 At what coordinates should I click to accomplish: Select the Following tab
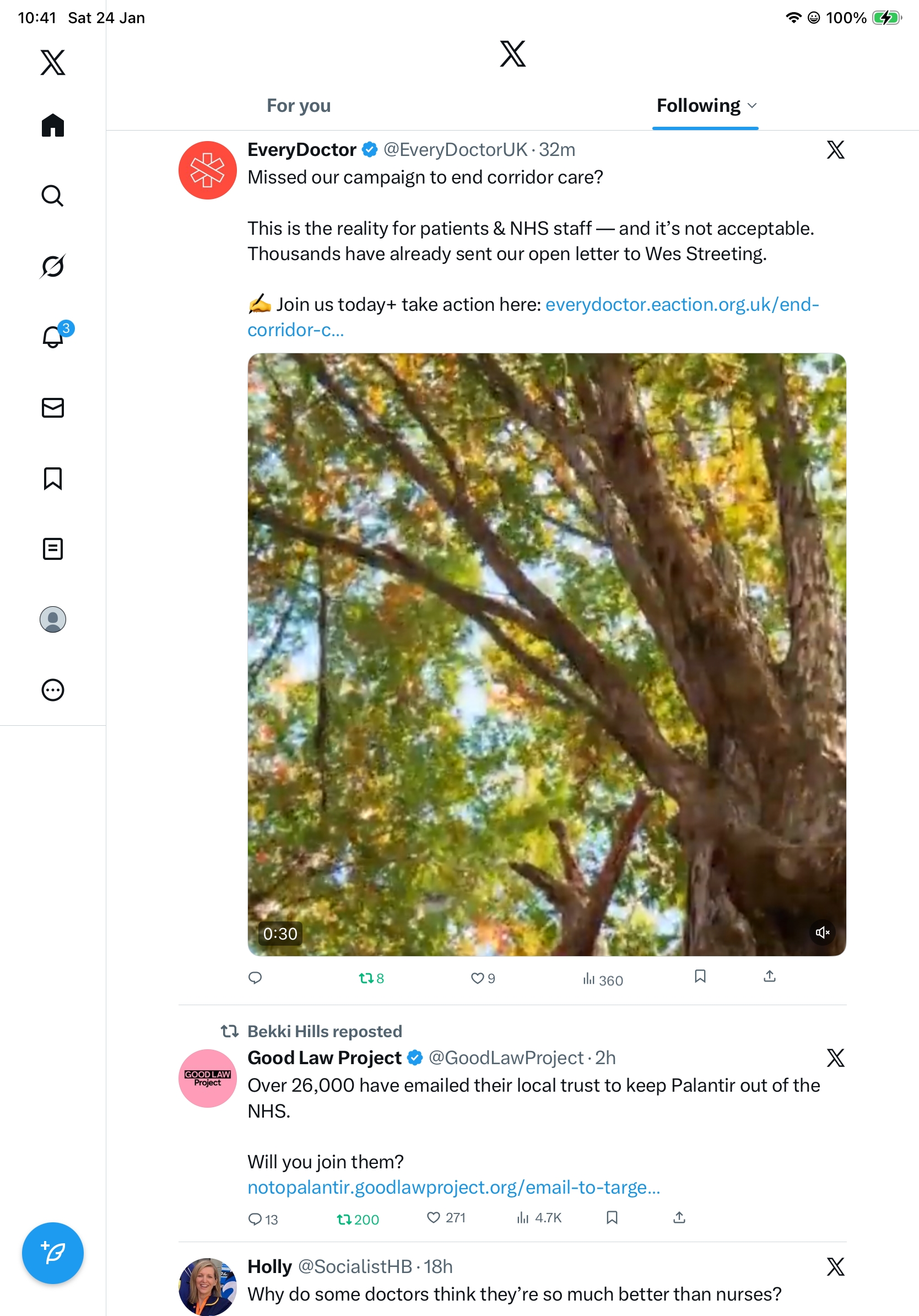pyautogui.click(x=698, y=105)
